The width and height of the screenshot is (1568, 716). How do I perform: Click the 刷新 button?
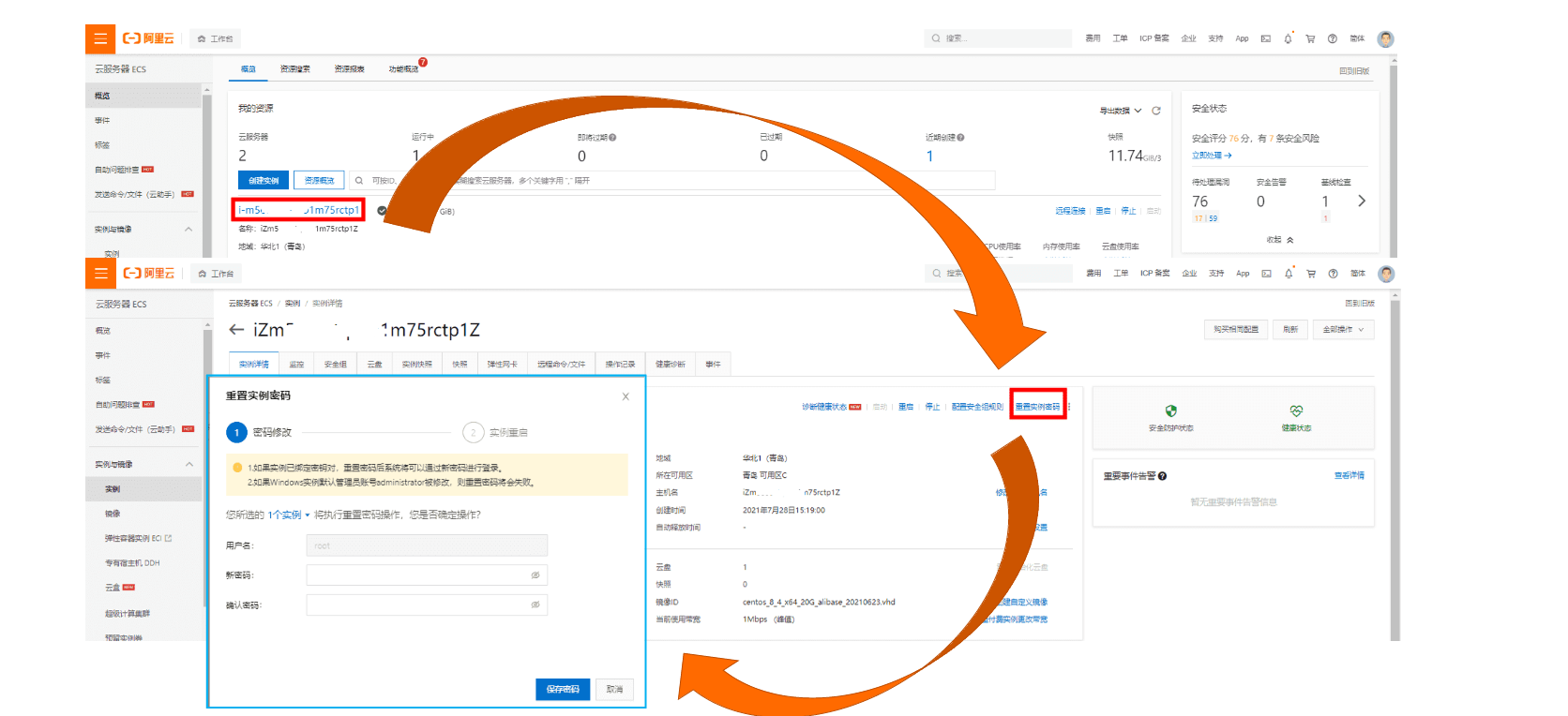pyautogui.click(x=1290, y=330)
